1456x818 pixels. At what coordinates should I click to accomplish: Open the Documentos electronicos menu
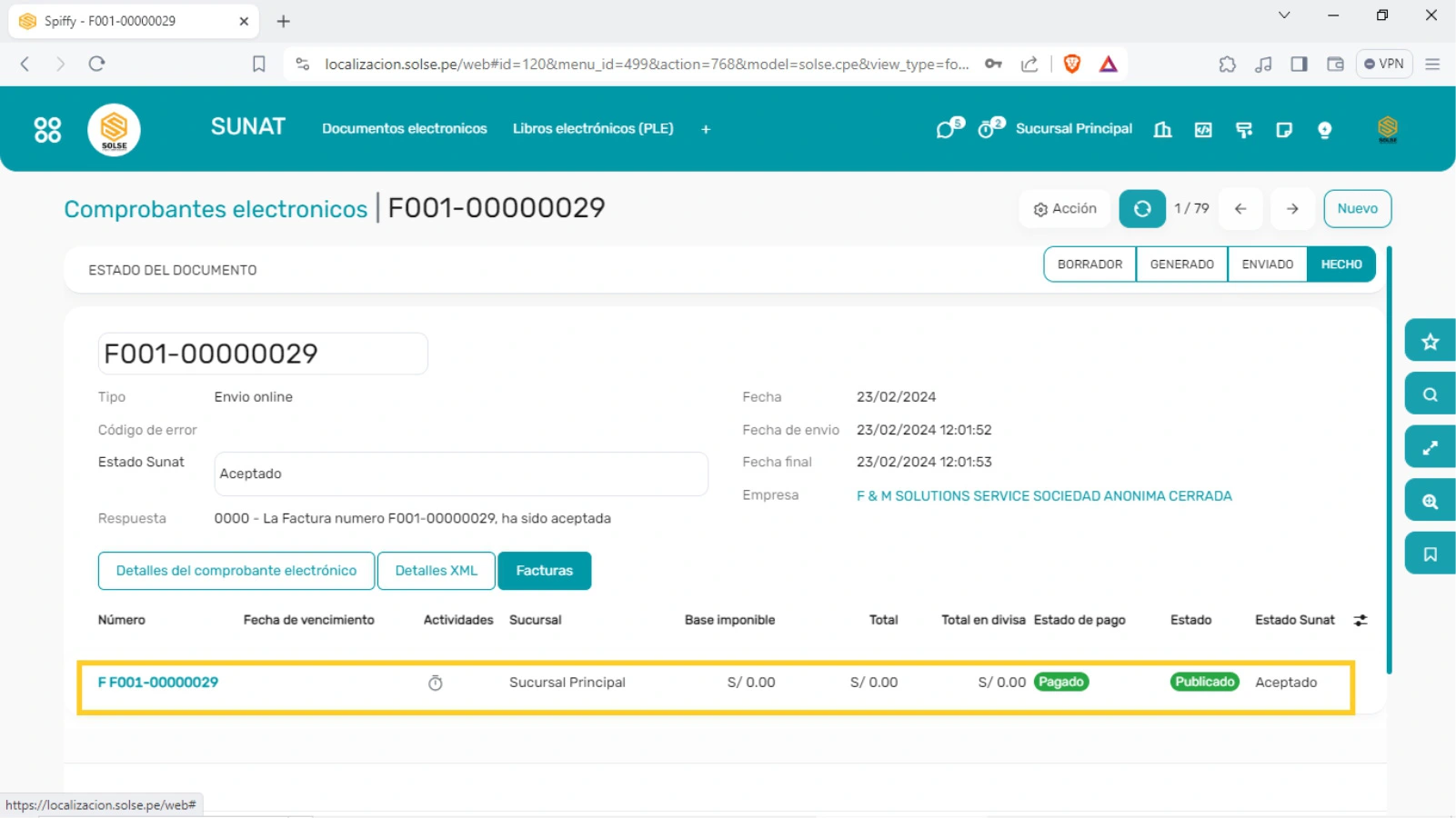404,129
